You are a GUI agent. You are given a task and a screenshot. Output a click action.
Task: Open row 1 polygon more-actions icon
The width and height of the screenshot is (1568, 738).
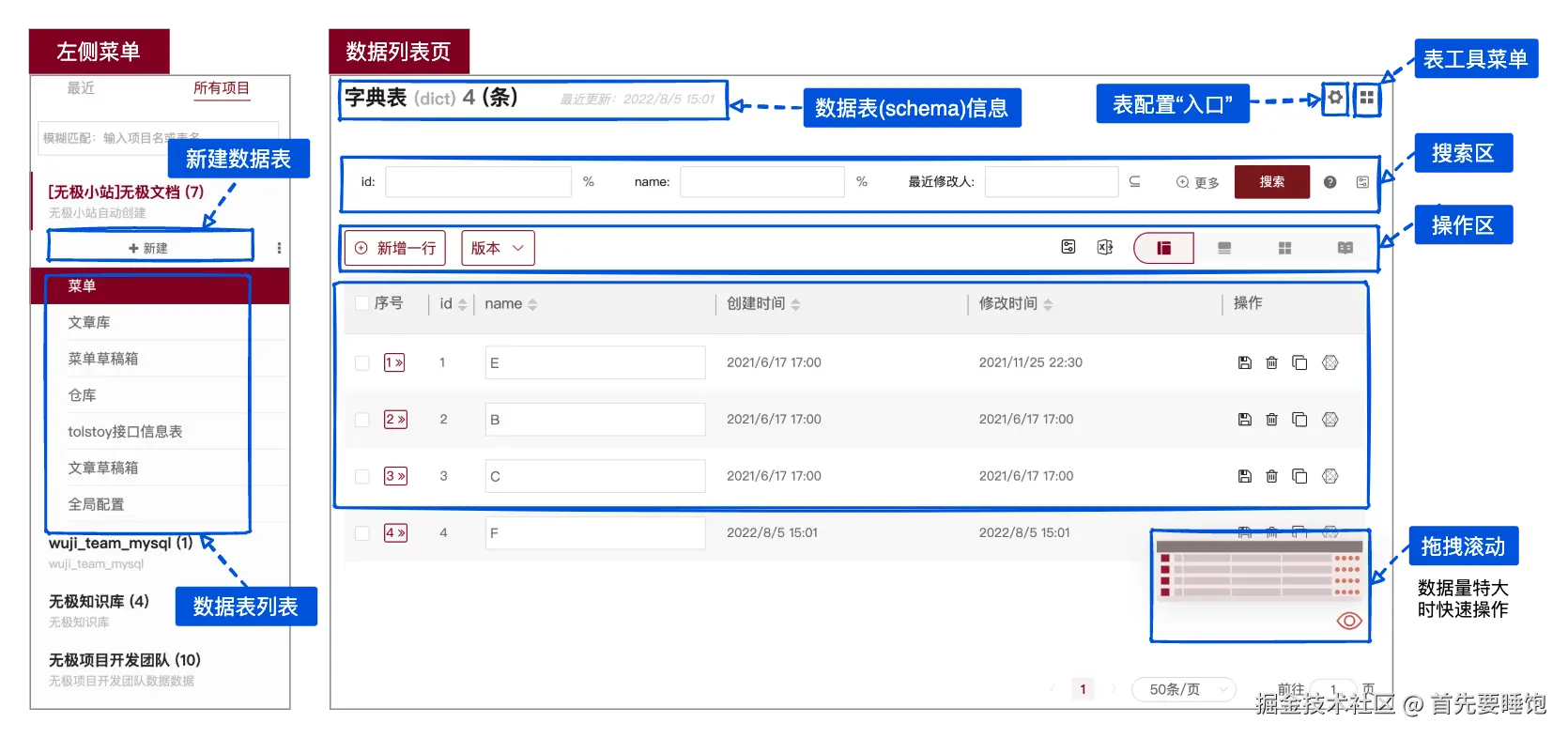1330,362
